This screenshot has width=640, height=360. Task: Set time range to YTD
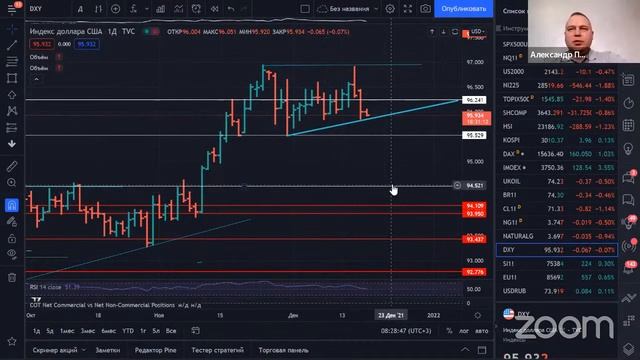tap(128, 331)
